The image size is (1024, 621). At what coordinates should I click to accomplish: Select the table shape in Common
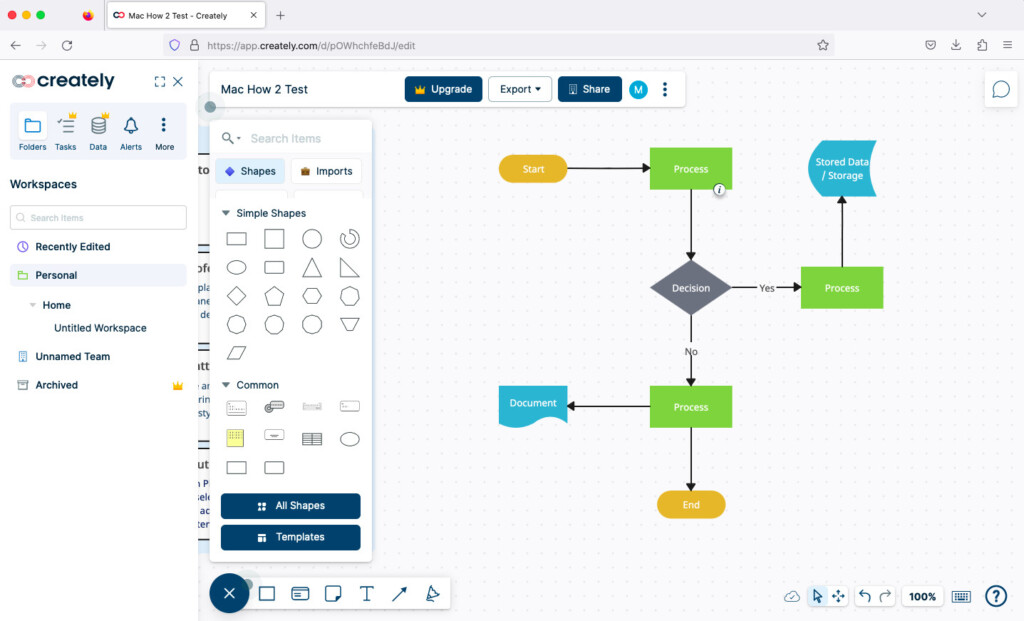click(312, 439)
